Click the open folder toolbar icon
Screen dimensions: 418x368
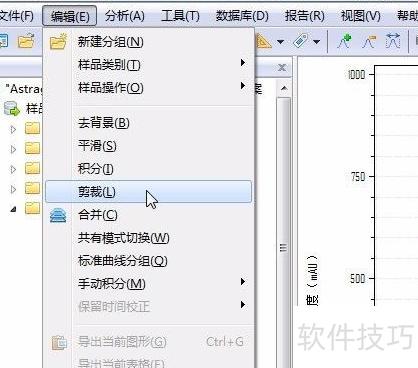pos(27,41)
